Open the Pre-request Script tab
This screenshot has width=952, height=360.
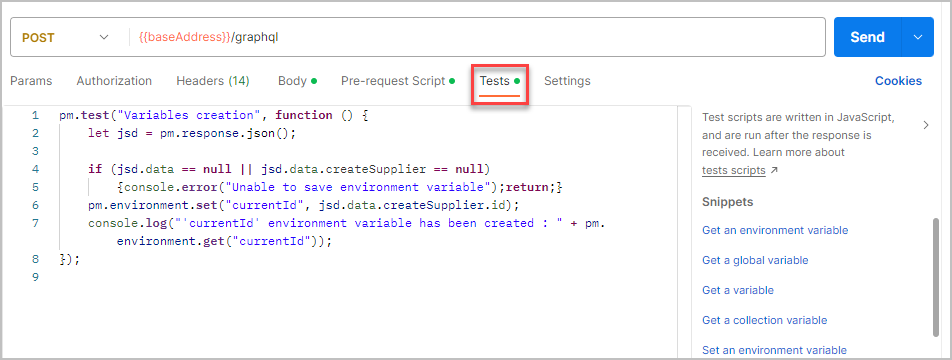coord(398,81)
